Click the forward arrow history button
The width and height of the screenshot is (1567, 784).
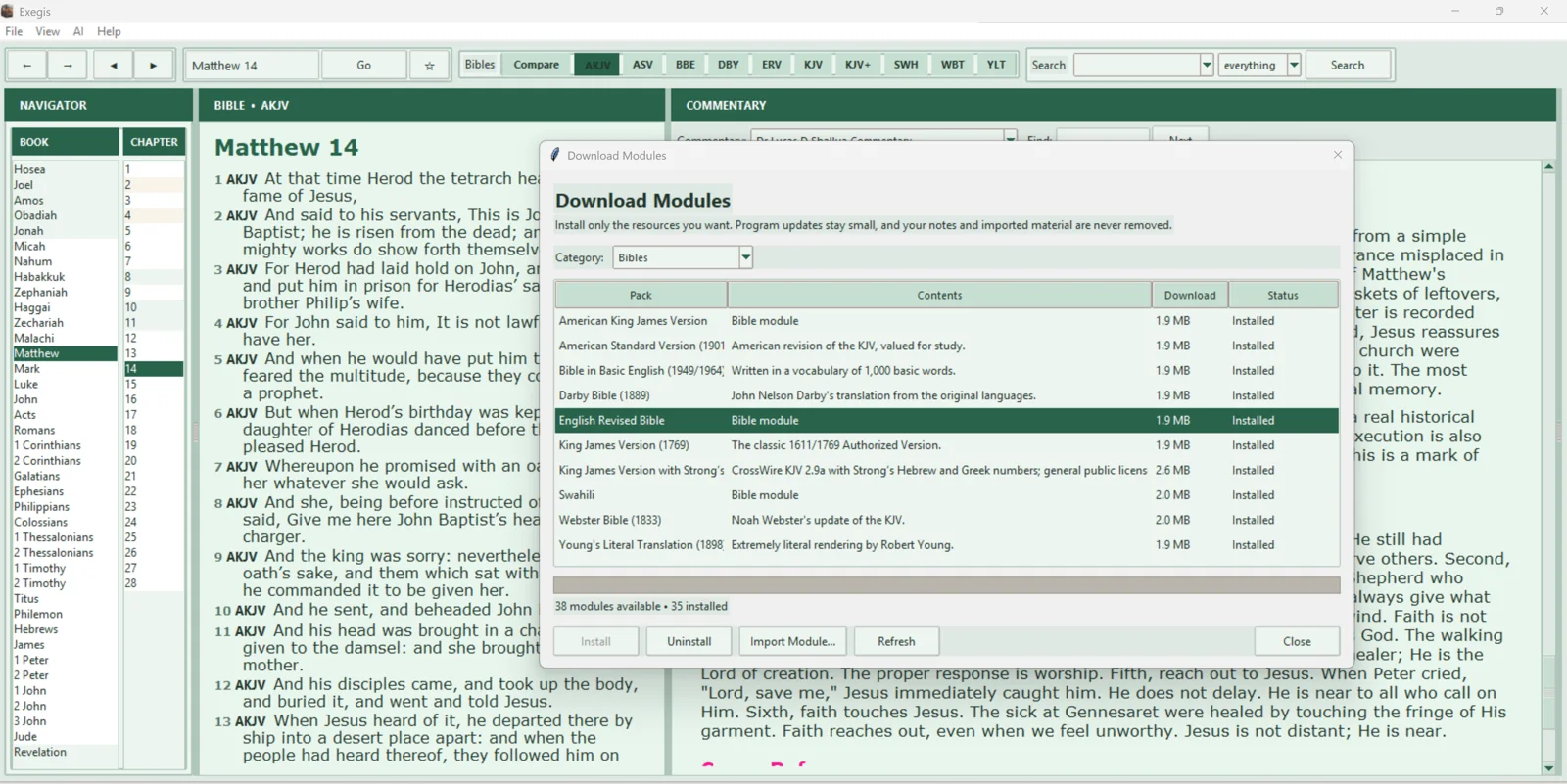pyautogui.click(x=68, y=66)
